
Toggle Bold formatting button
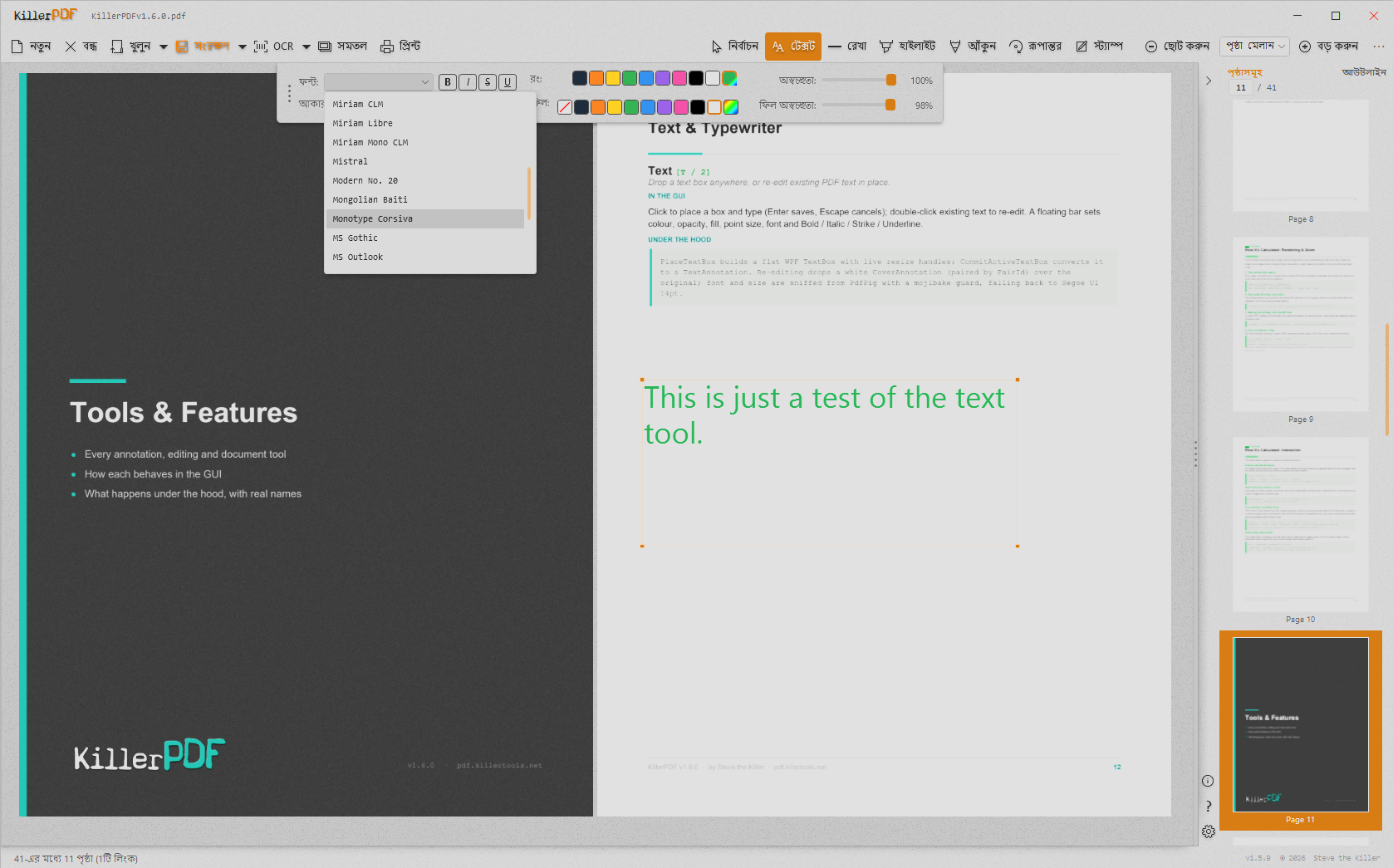(x=448, y=81)
